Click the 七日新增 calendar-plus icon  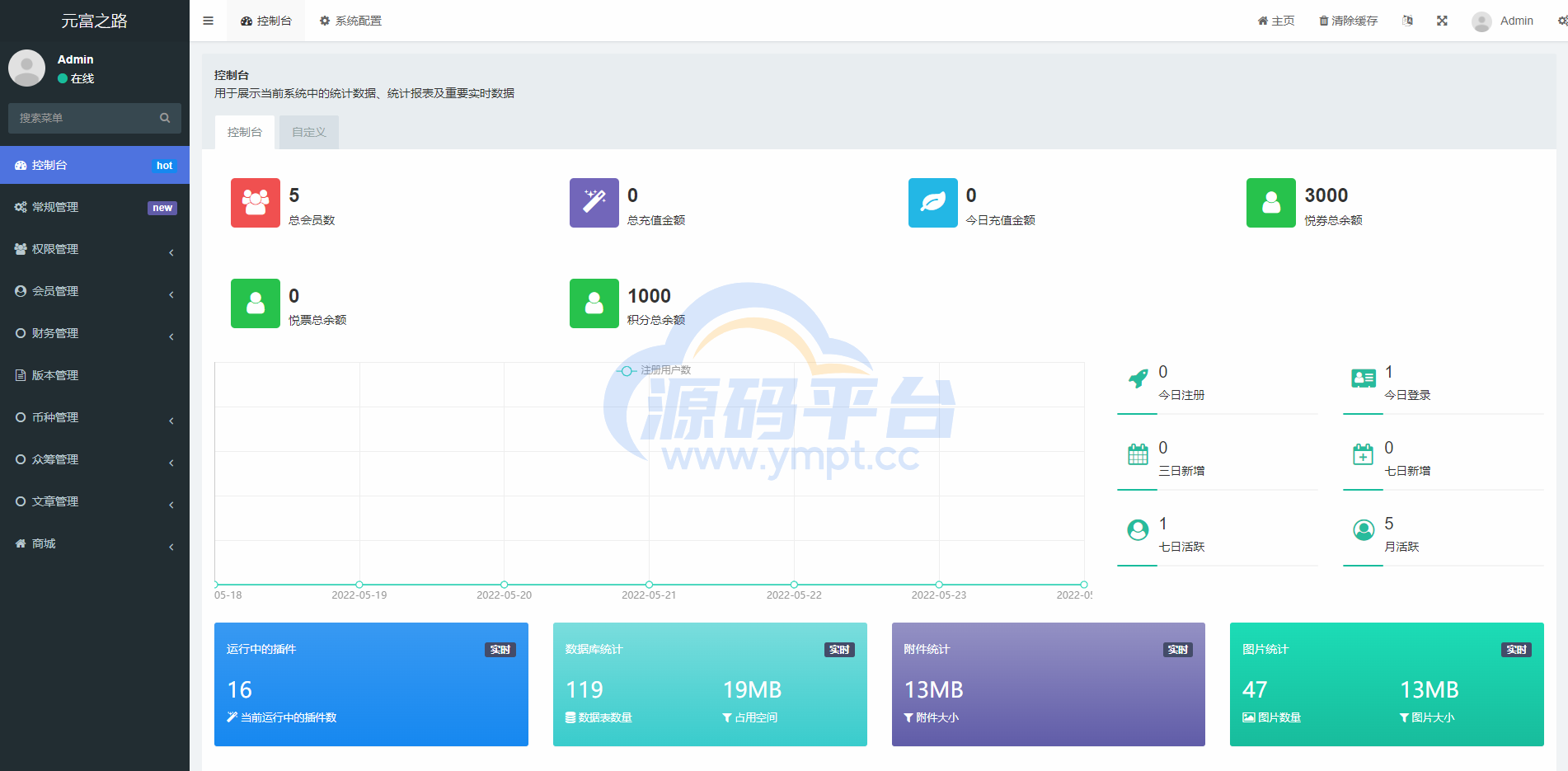point(1364,454)
